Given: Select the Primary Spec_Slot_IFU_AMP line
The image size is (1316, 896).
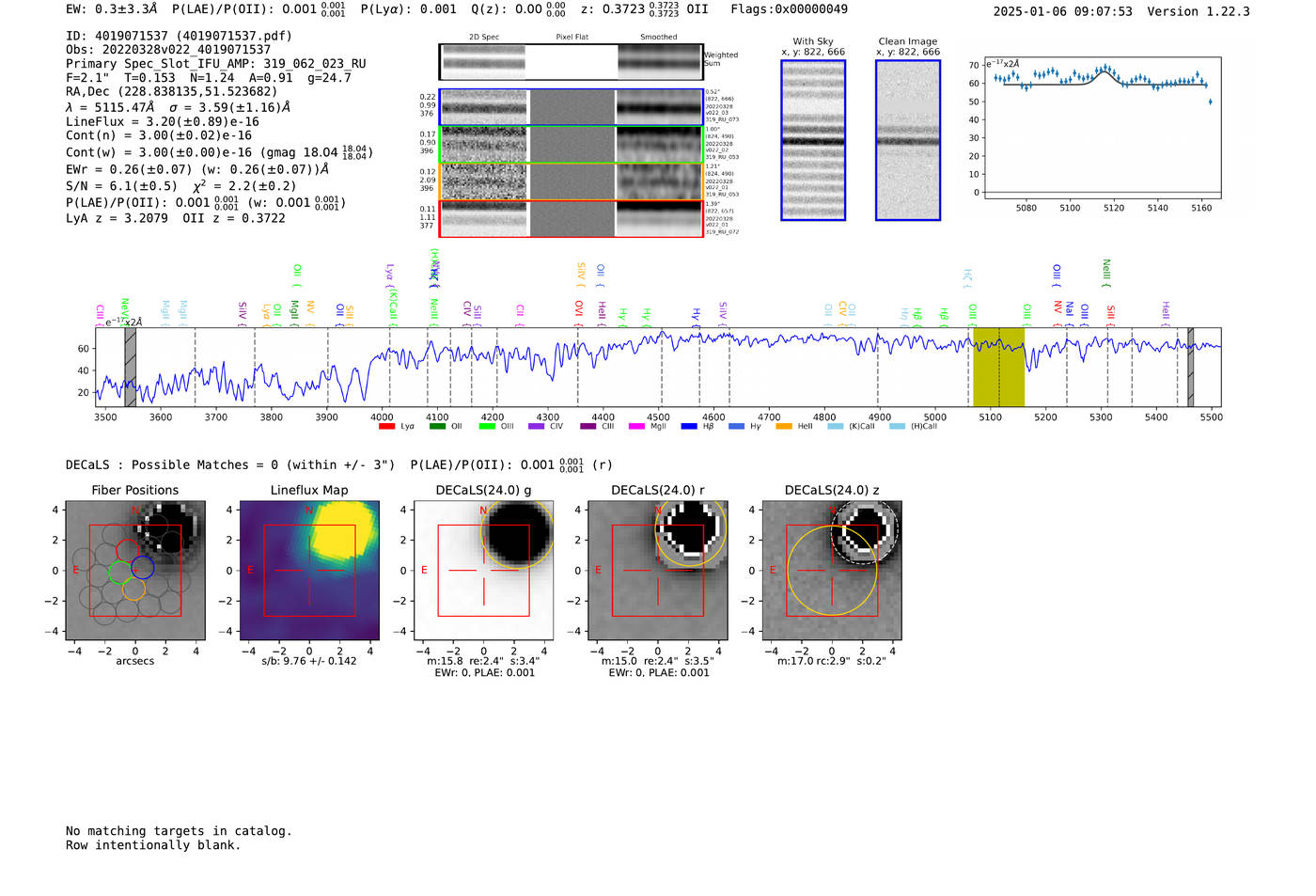Looking at the screenshot, I should [x=216, y=64].
